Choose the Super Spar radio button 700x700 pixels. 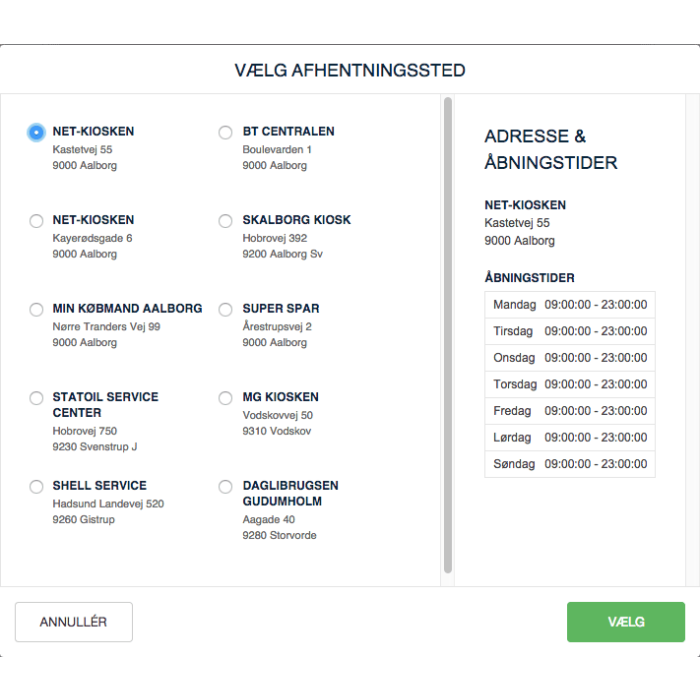pos(225,309)
